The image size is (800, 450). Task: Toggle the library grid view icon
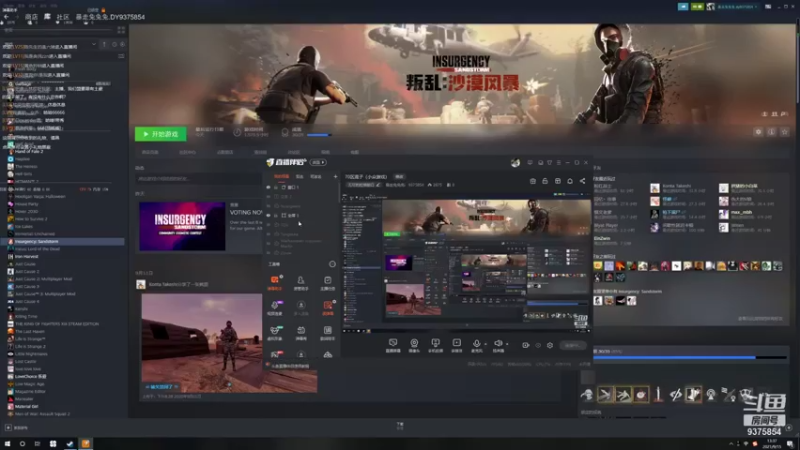click(121, 30)
